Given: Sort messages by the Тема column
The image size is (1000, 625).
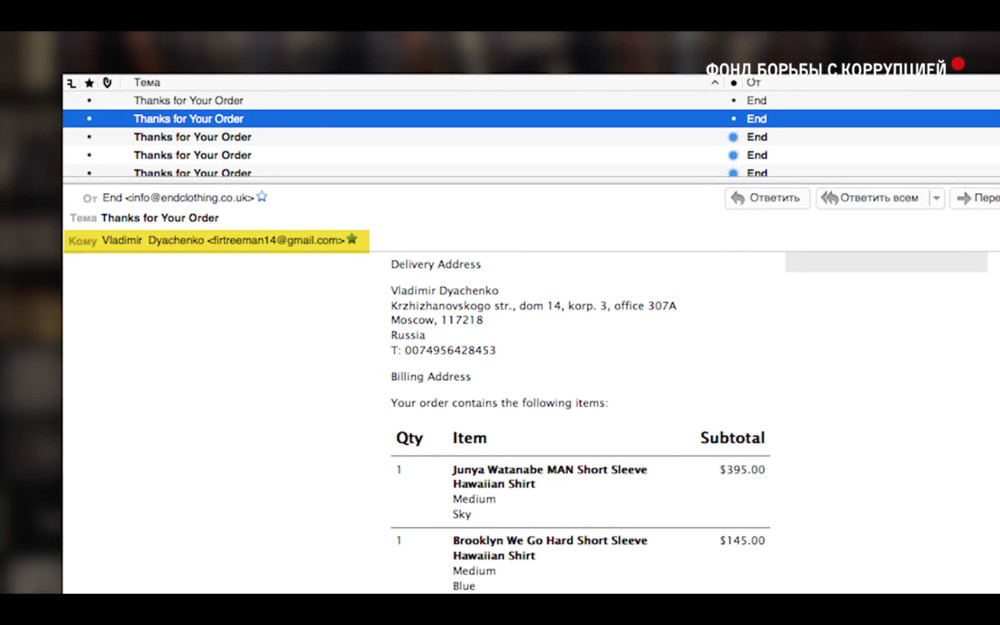Looking at the screenshot, I should pos(147,82).
